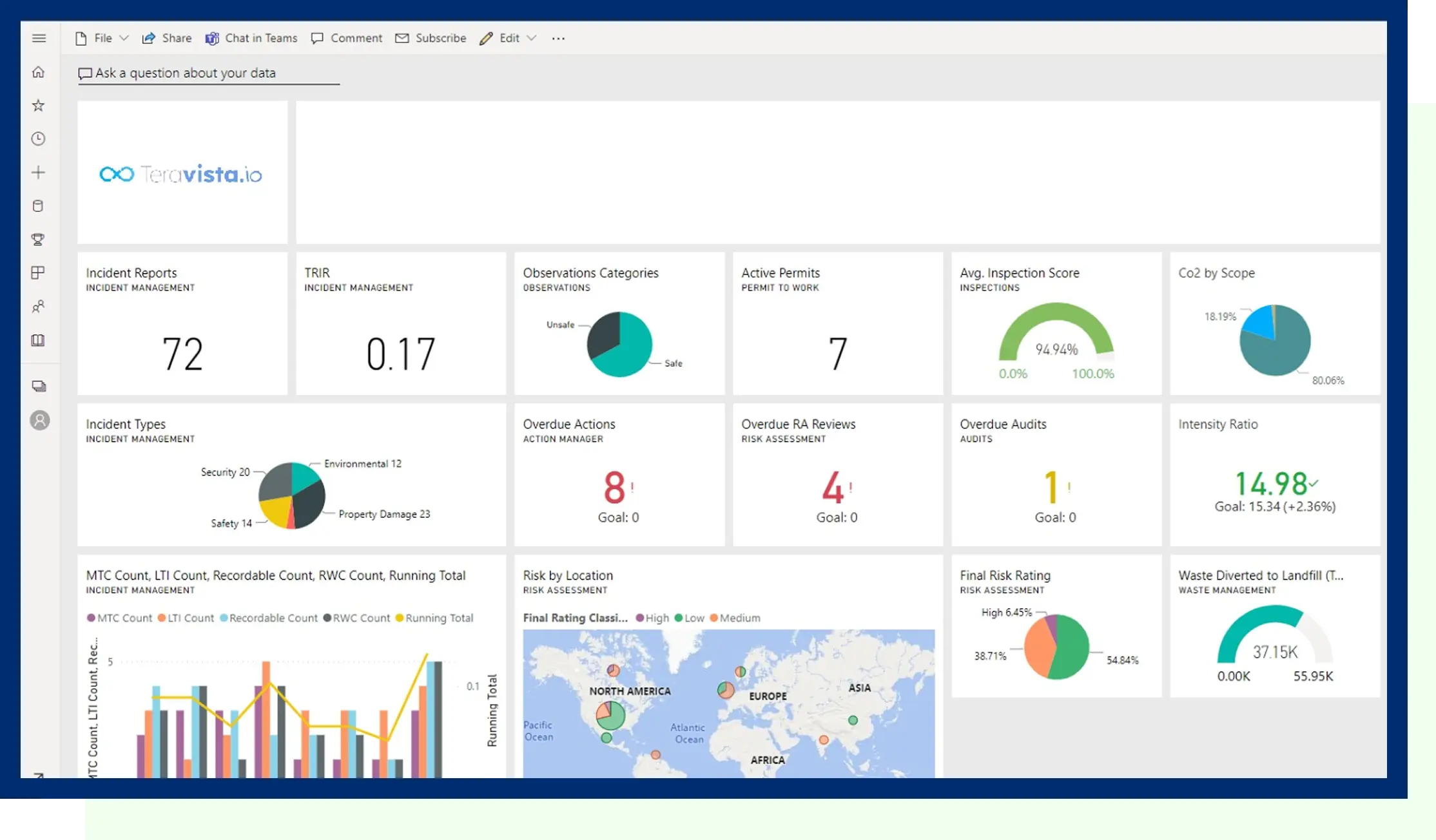Viewport: 1436px width, 840px height.
Task: Open Goals trophy icon in sidebar
Action: (x=39, y=240)
